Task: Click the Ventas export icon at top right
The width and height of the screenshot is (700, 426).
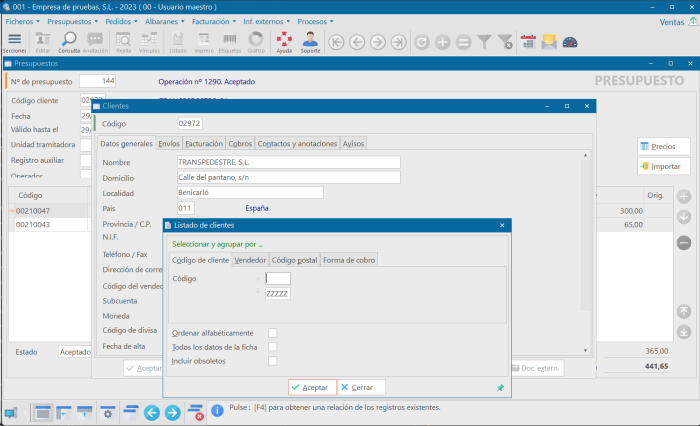Action: coord(693,21)
